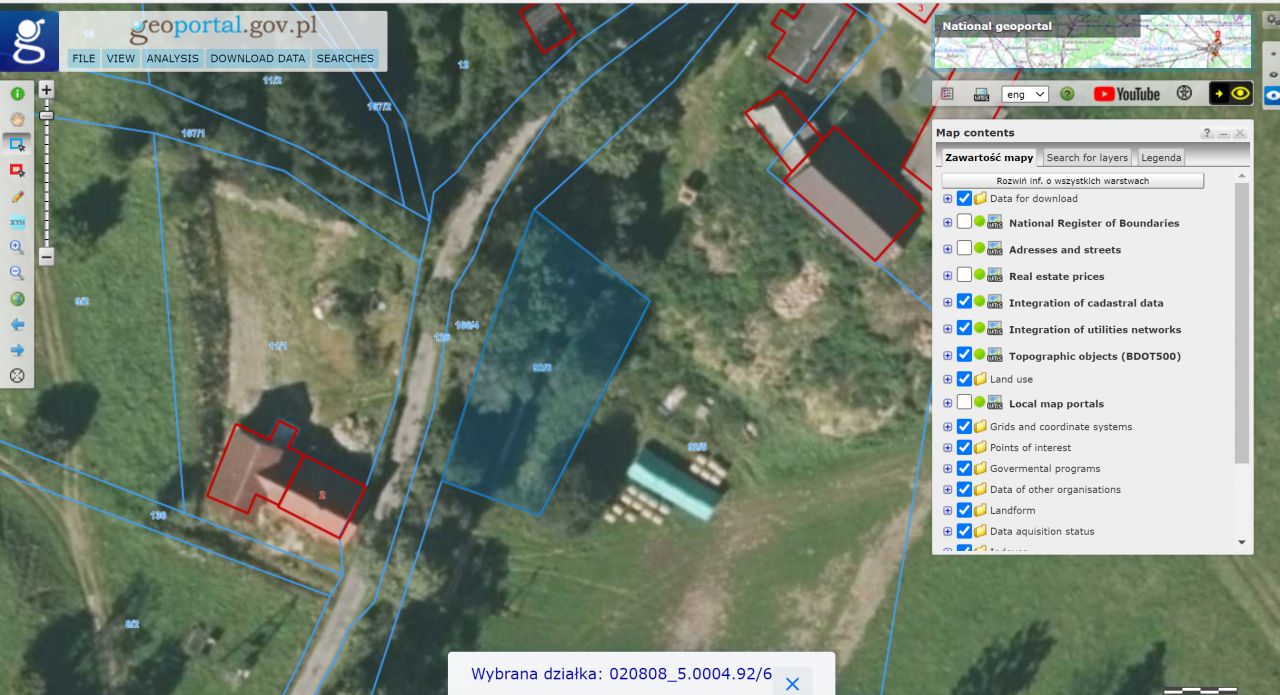The height and width of the screenshot is (695, 1280).
Task: Expand Integration of cadastral data node
Action: [x=948, y=301]
